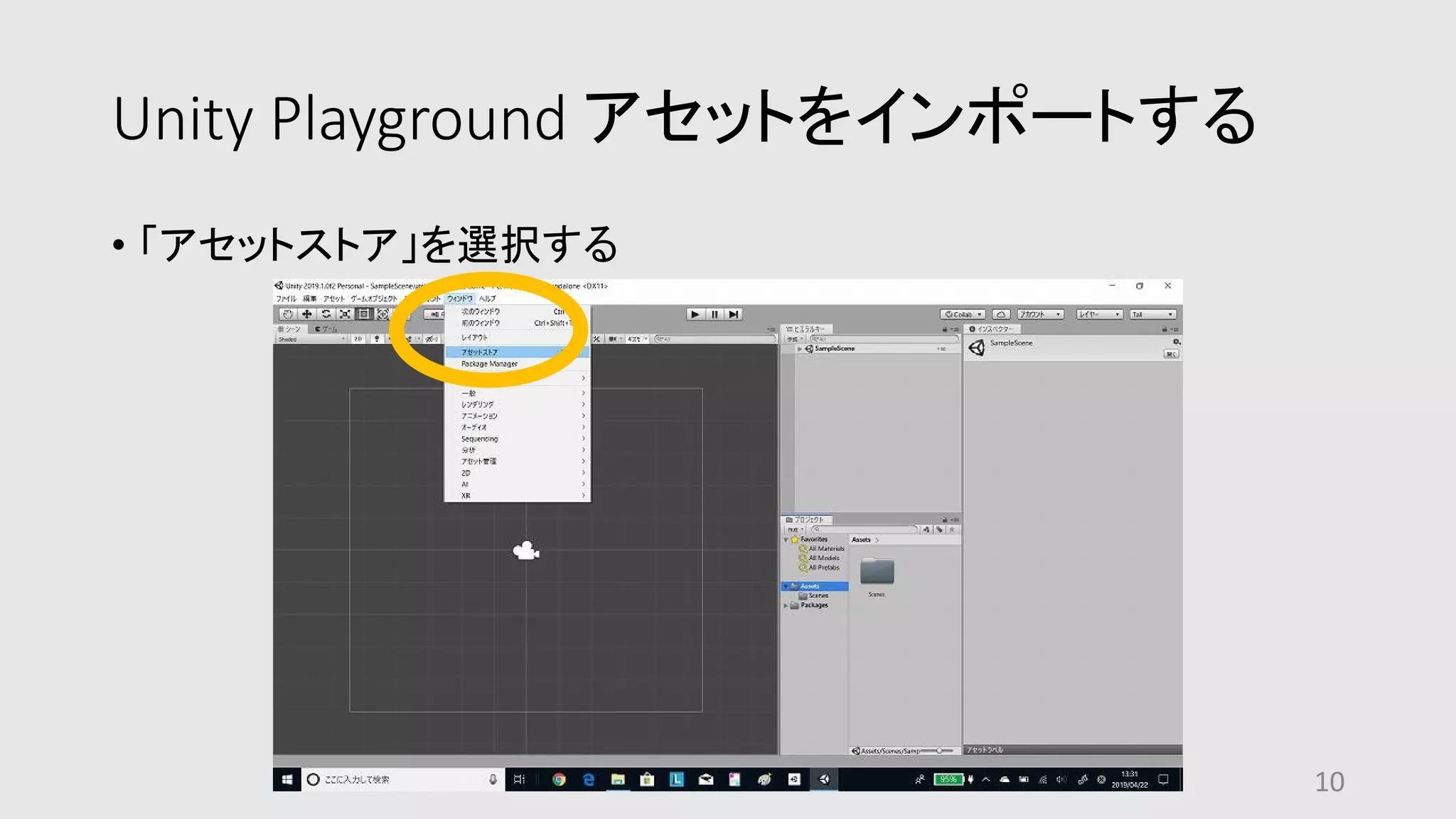Toggle scene lighting bulb
Viewport: 1456px width, 819px height.
point(377,339)
